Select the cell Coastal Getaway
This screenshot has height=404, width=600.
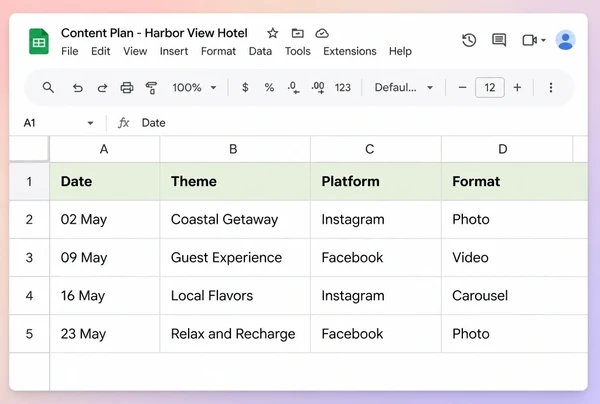pos(235,220)
